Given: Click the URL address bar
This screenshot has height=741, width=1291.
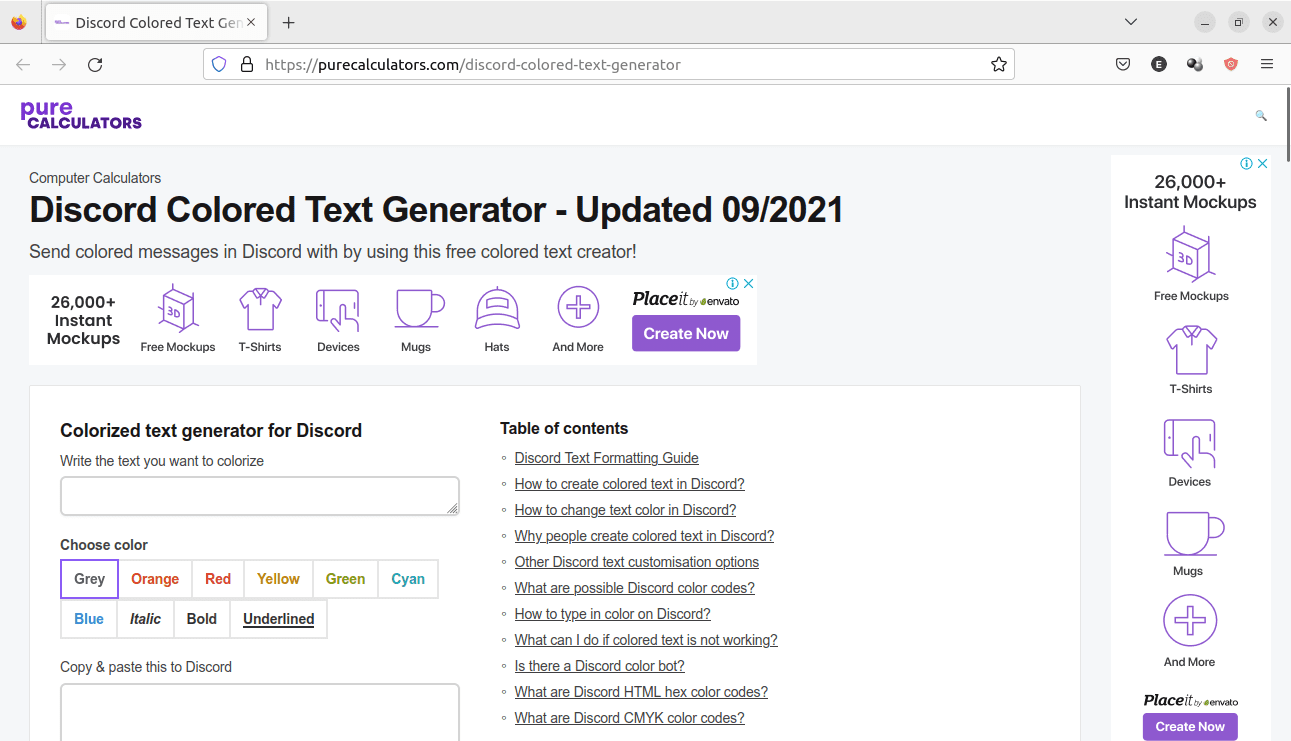Looking at the screenshot, I should click(608, 64).
